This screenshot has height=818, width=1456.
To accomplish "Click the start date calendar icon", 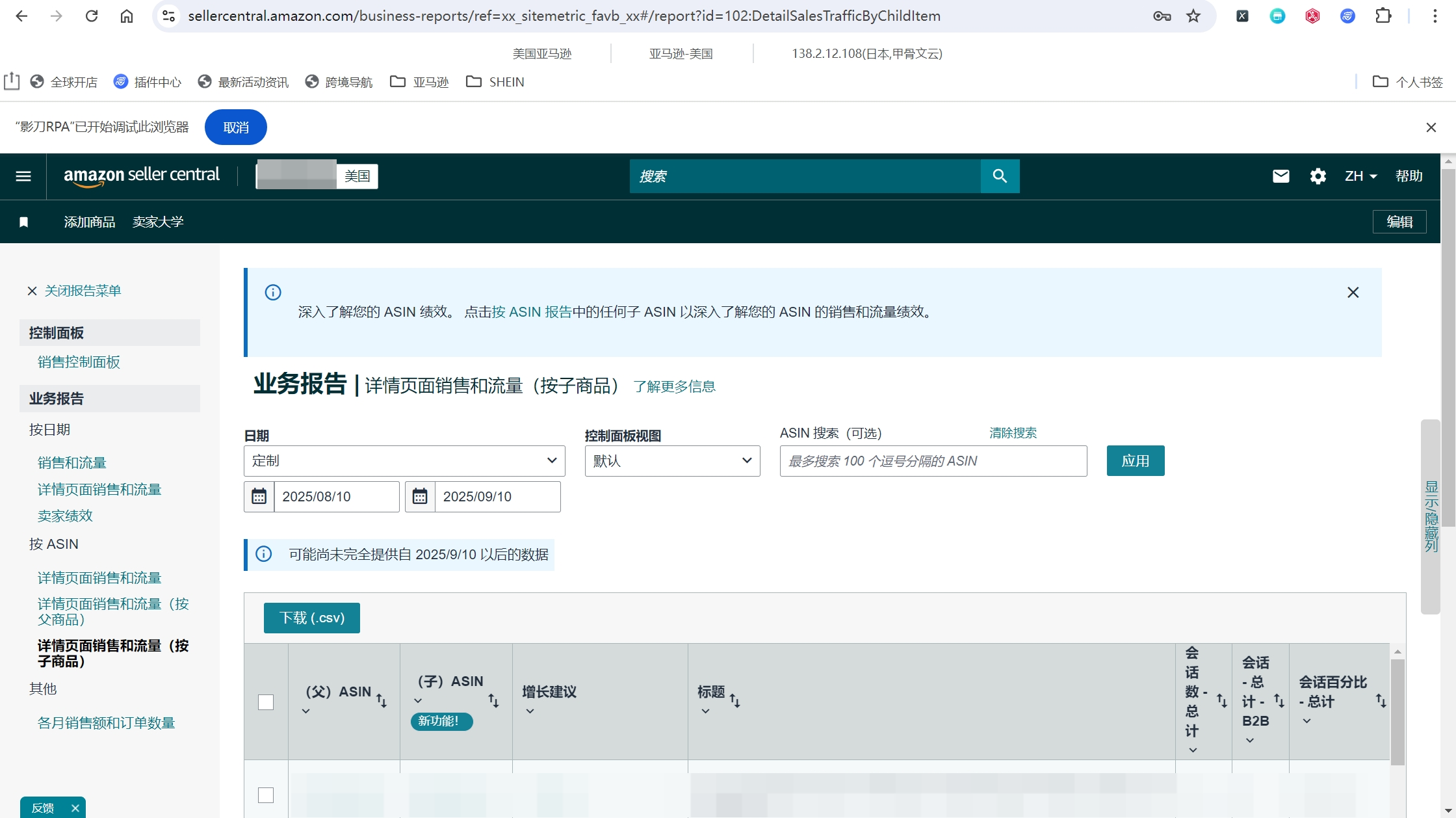I will click(259, 497).
